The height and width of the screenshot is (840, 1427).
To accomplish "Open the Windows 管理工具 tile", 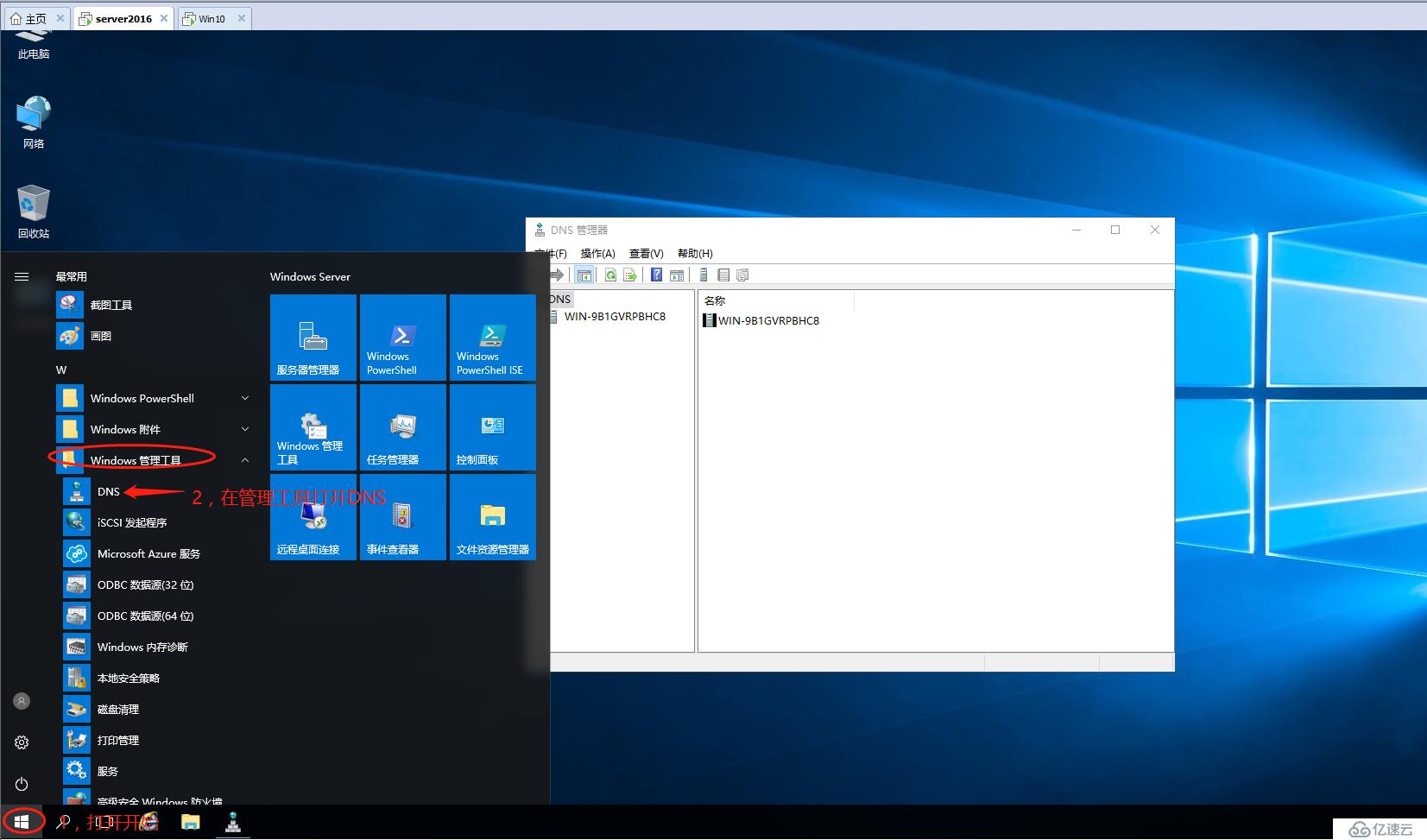I will point(313,427).
